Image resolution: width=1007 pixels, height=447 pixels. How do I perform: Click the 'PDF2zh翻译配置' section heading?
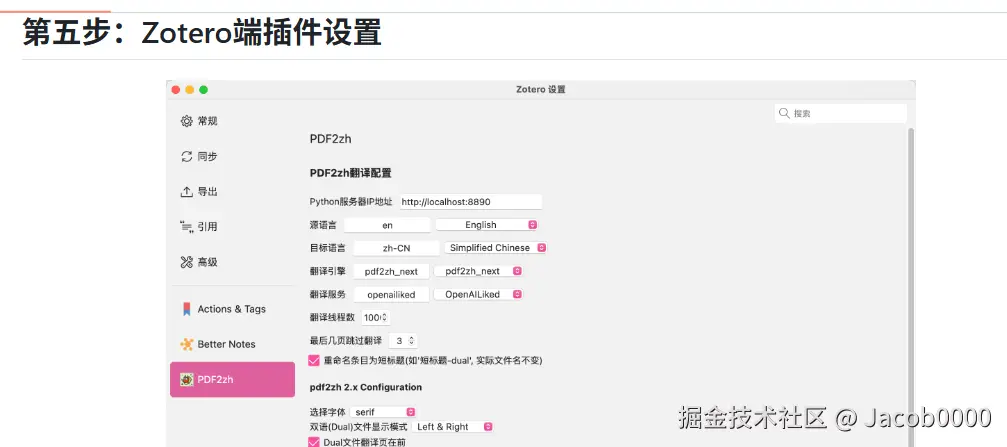click(x=351, y=173)
